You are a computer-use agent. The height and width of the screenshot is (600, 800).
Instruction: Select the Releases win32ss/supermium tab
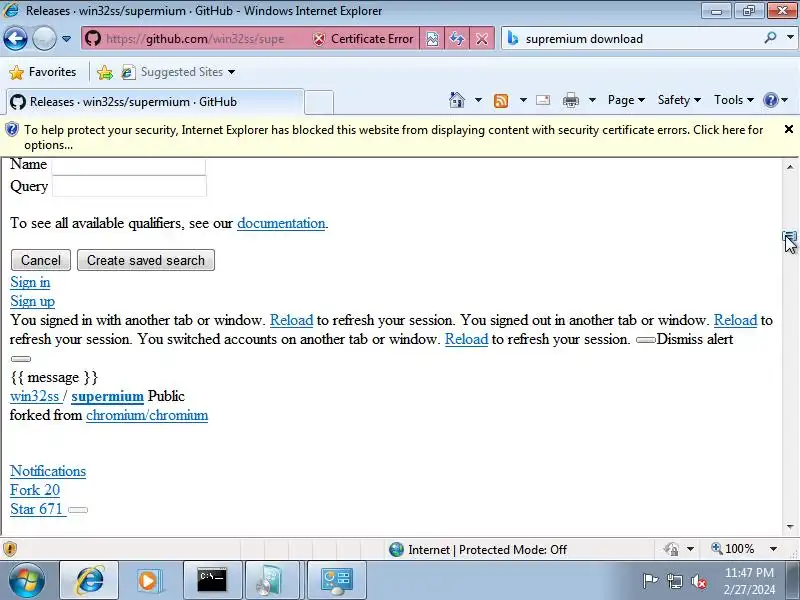[155, 102]
